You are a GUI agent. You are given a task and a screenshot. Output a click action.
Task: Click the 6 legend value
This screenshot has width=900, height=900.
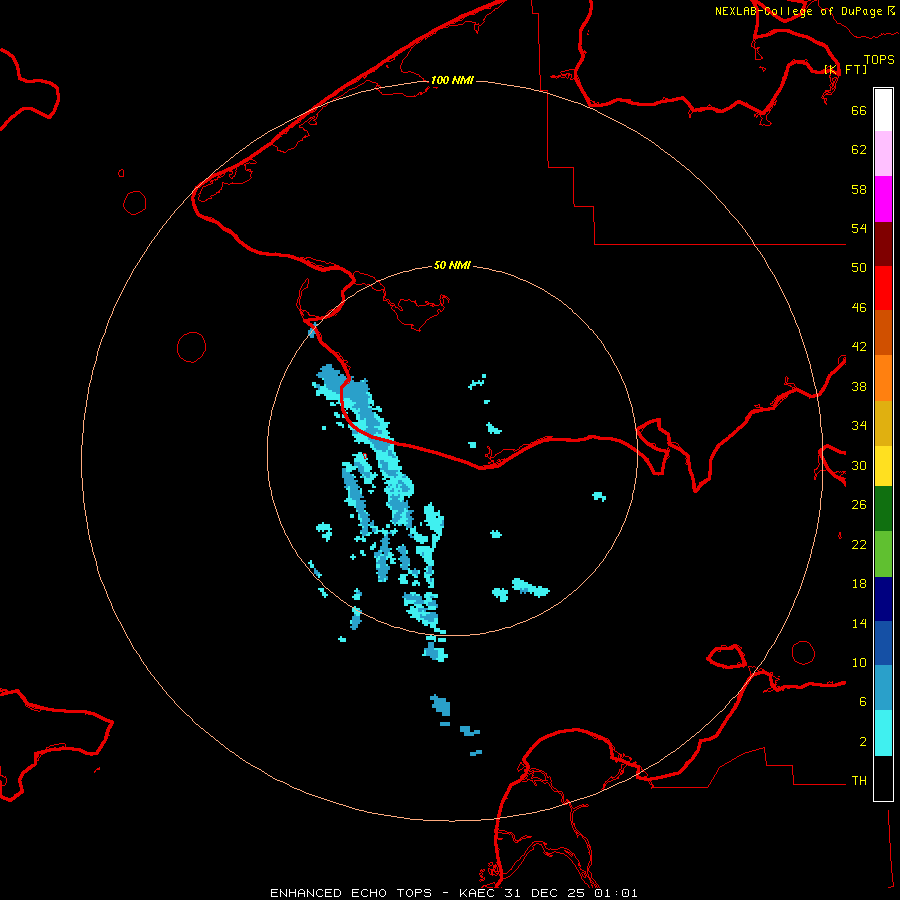point(863,702)
